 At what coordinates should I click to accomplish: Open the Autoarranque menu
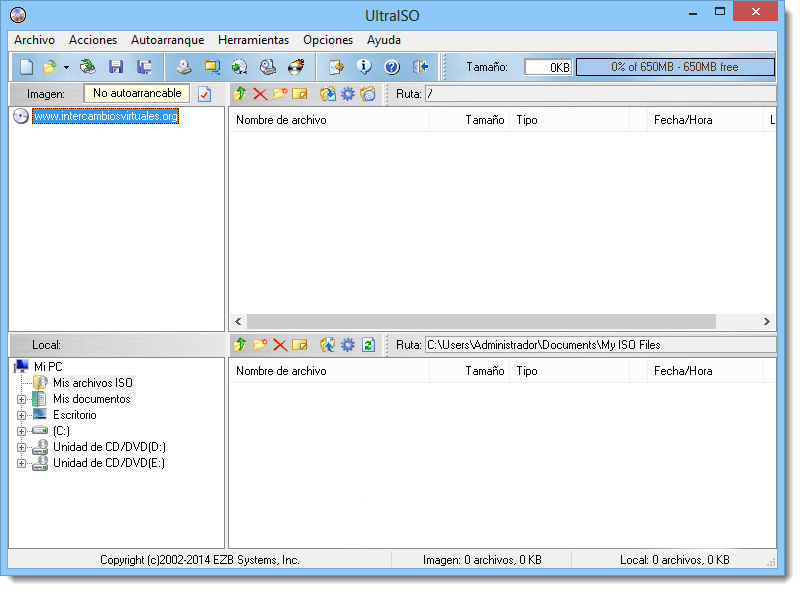(x=167, y=40)
